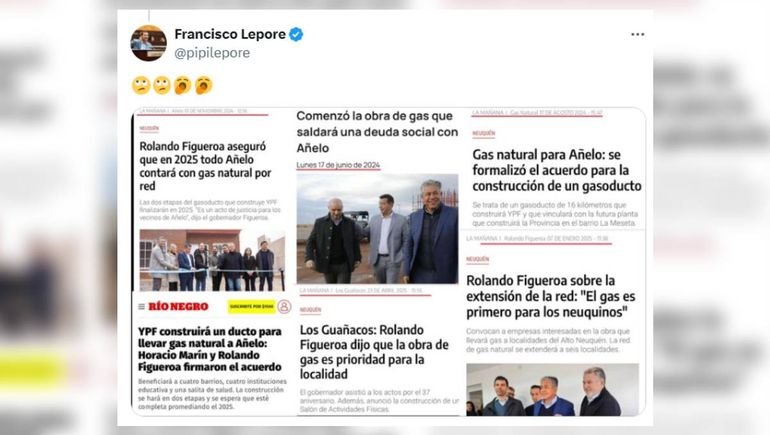Click the NEUQUÉN tag above Los Guañacos
770x435 pixels.
tap(310, 310)
